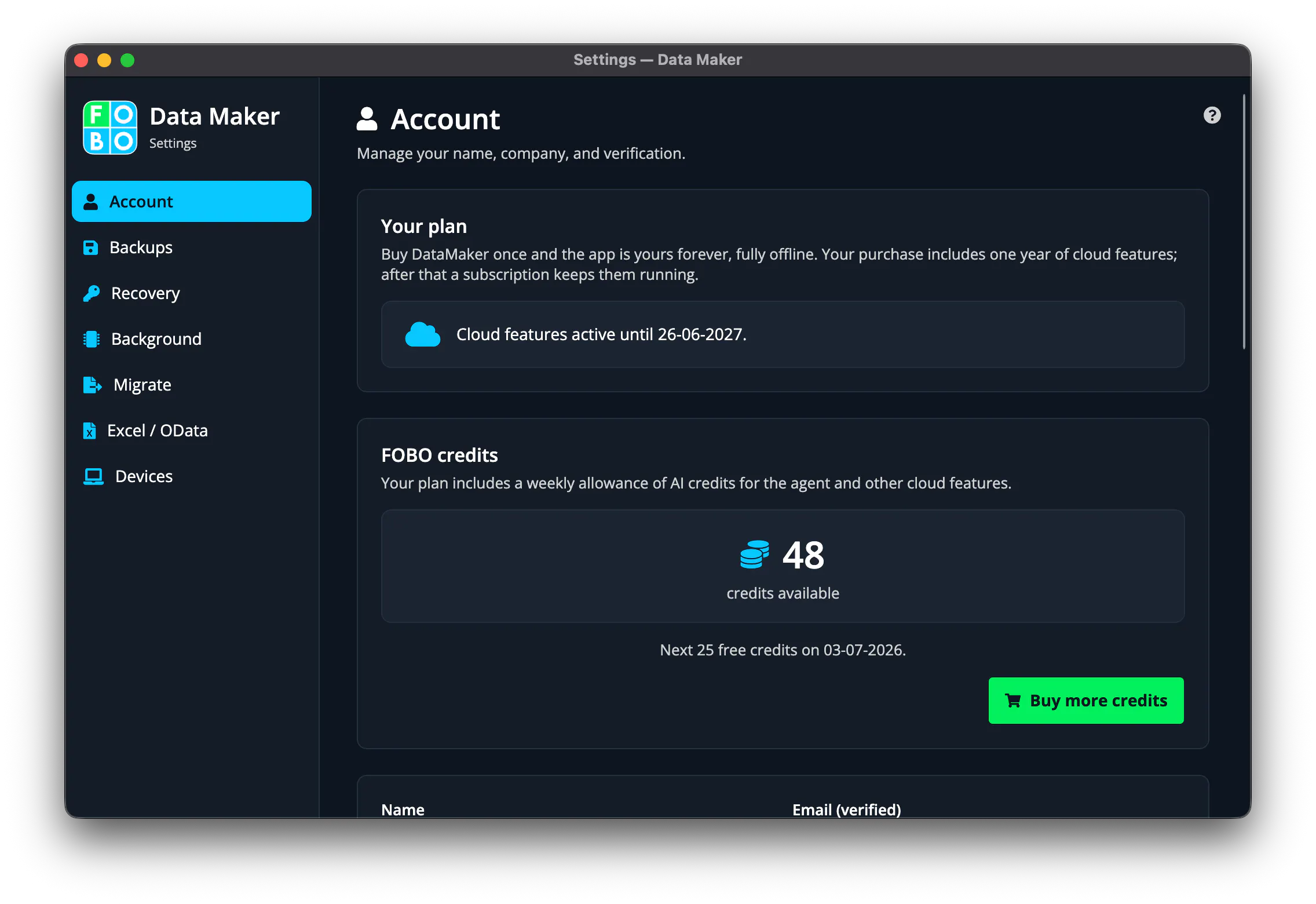Click the FOBO Data Maker logo
The height and width of the screenshot is (904, 1316).
tap(110, 127)
